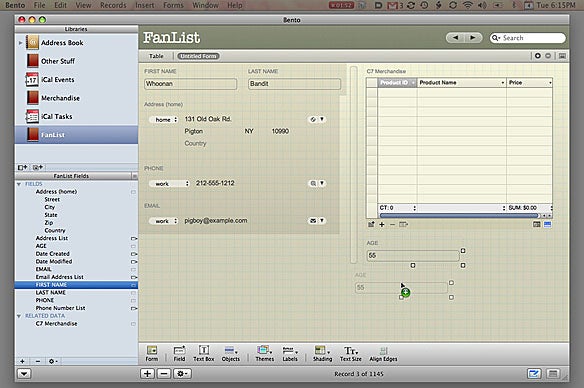Click the Form tool in bottom toolbar
584x388 pixels.
152,354
